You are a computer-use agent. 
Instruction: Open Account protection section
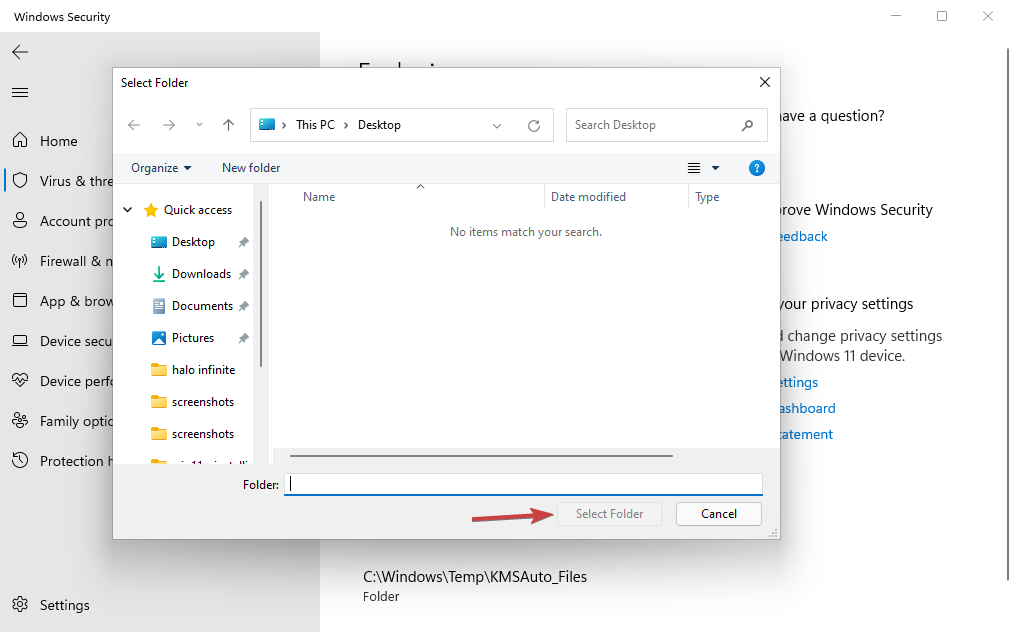(61, 221)
